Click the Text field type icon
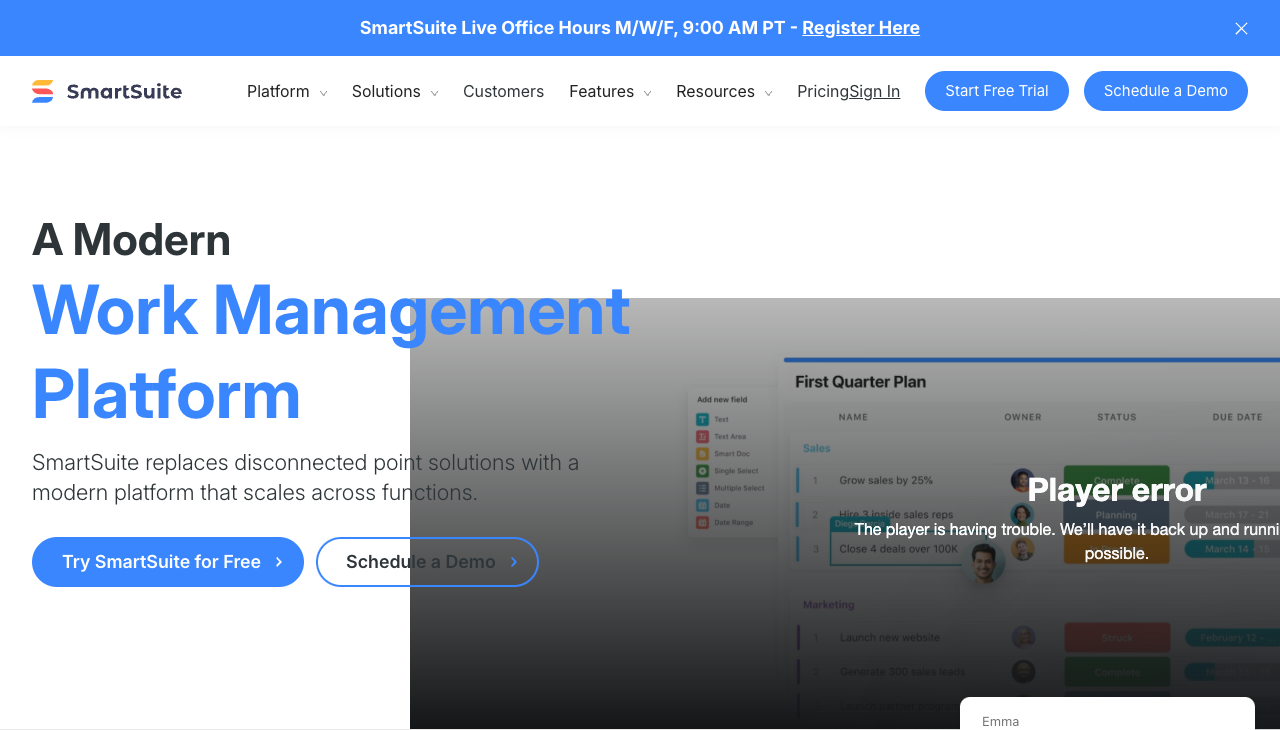This screenshot has width=1280, height=730. point(702,420)
